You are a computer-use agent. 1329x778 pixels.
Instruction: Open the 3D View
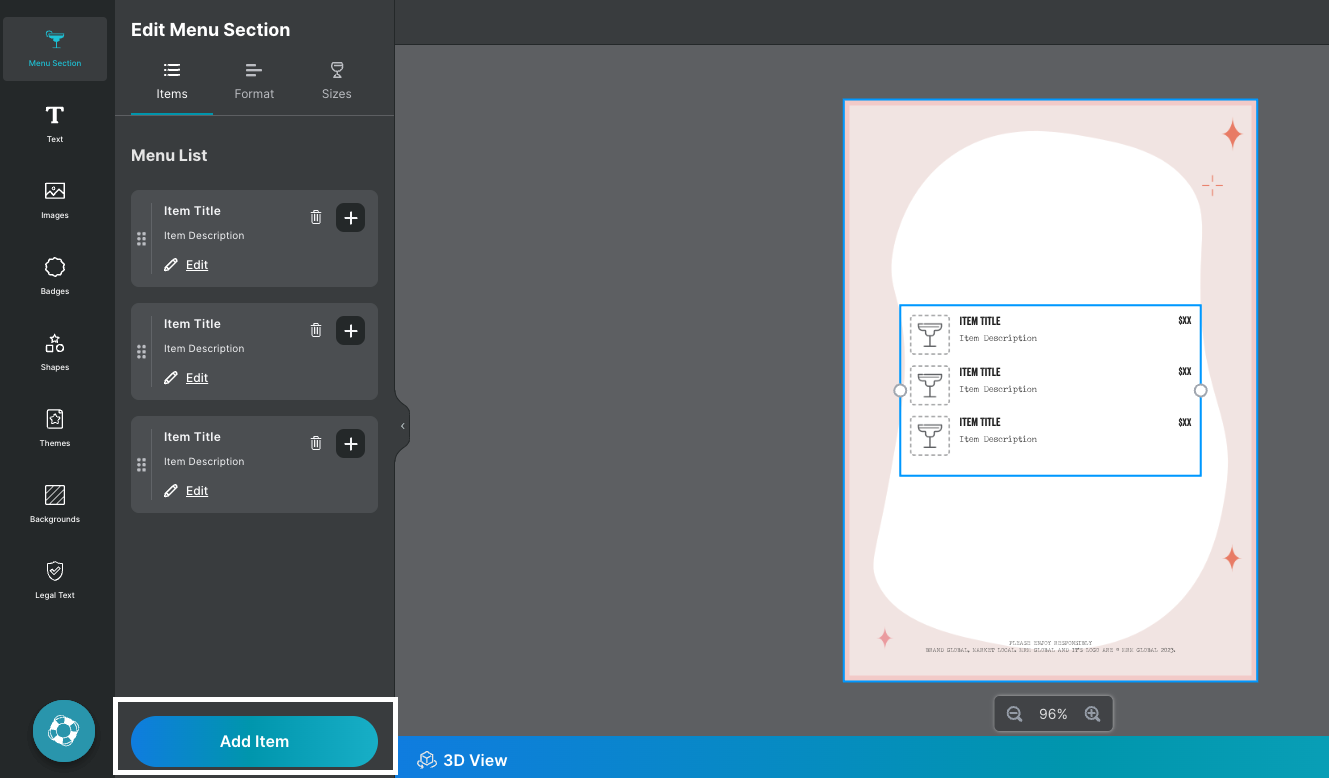pyautogui.click(x=463, y=760)
